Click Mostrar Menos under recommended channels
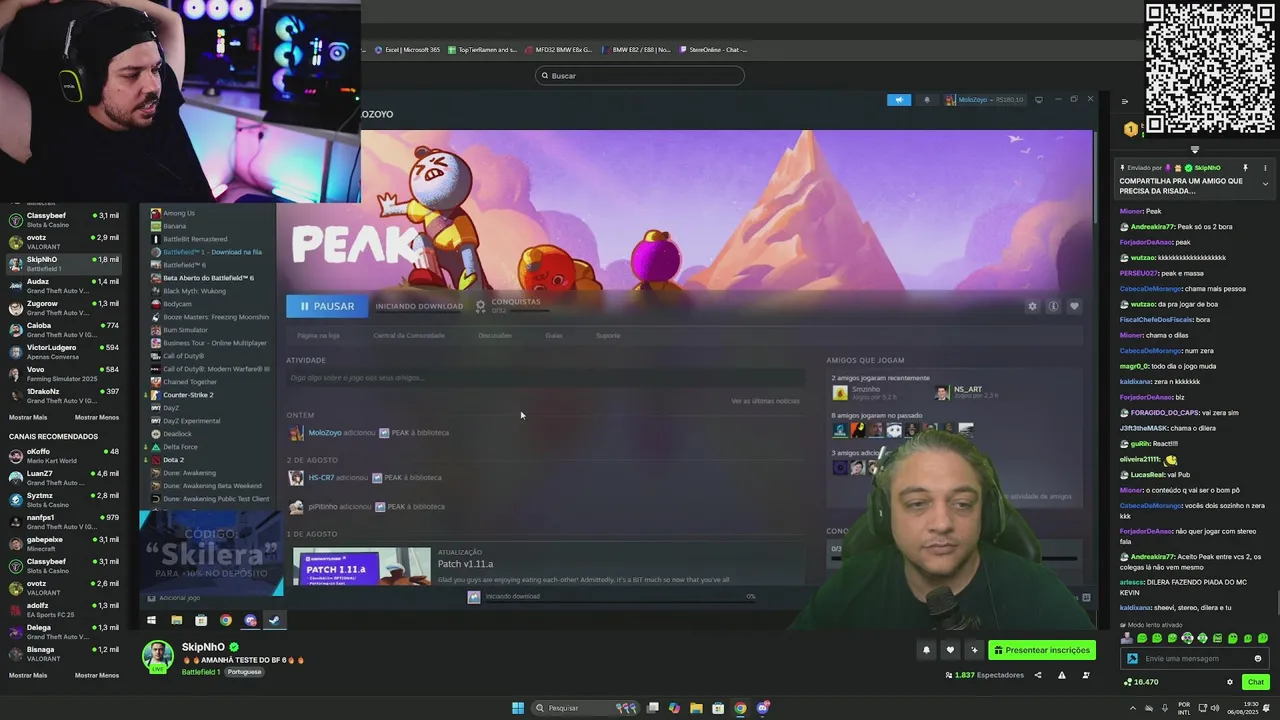 click(x=97, y=675)
